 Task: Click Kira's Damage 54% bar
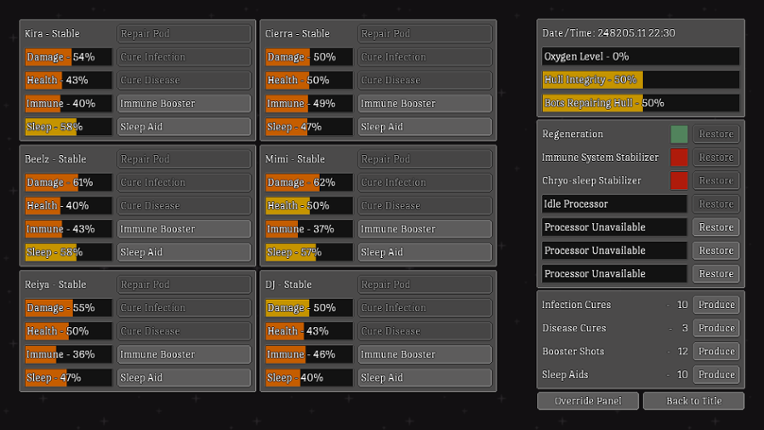click(x=68, y=57)
